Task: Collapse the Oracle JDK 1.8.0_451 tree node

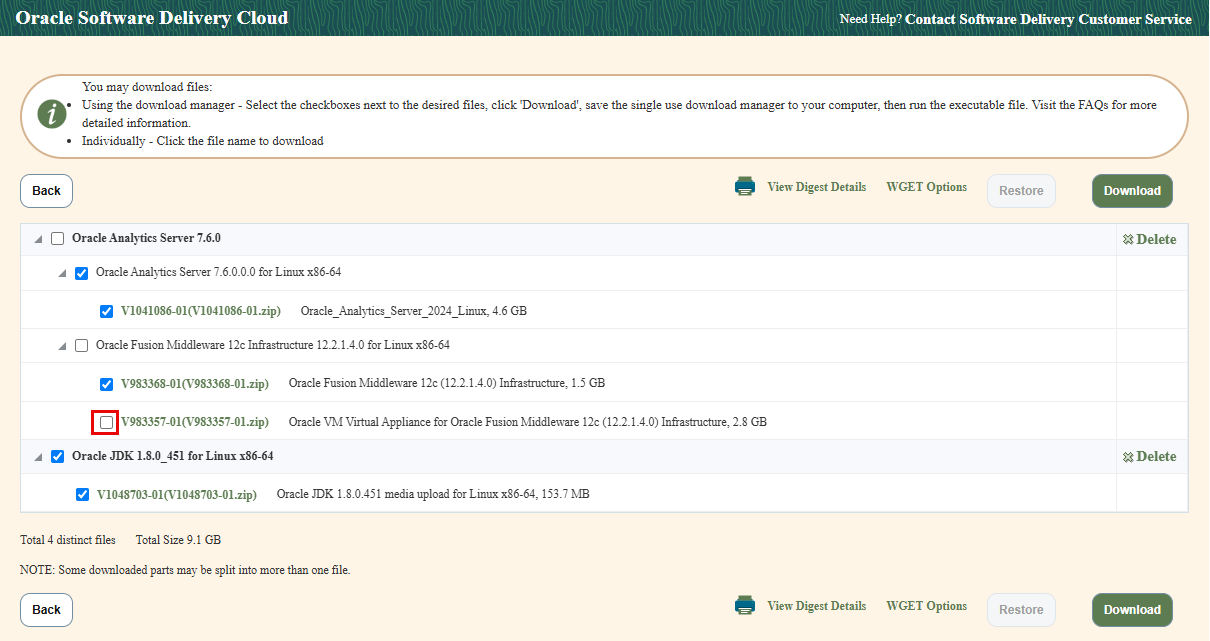Action: (38, 458)
